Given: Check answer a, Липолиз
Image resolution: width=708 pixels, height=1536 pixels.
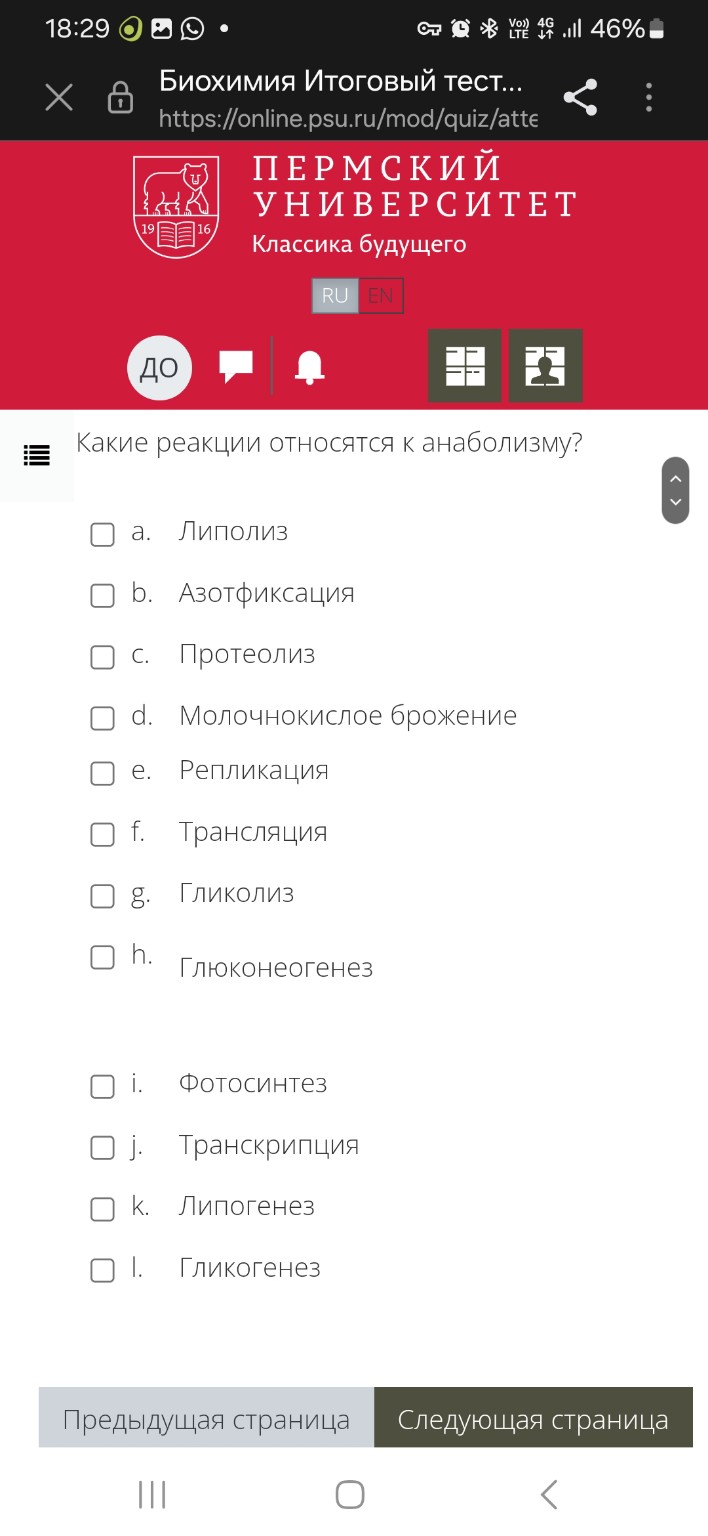Looking at the screenshot, I should tap(102, 535).
